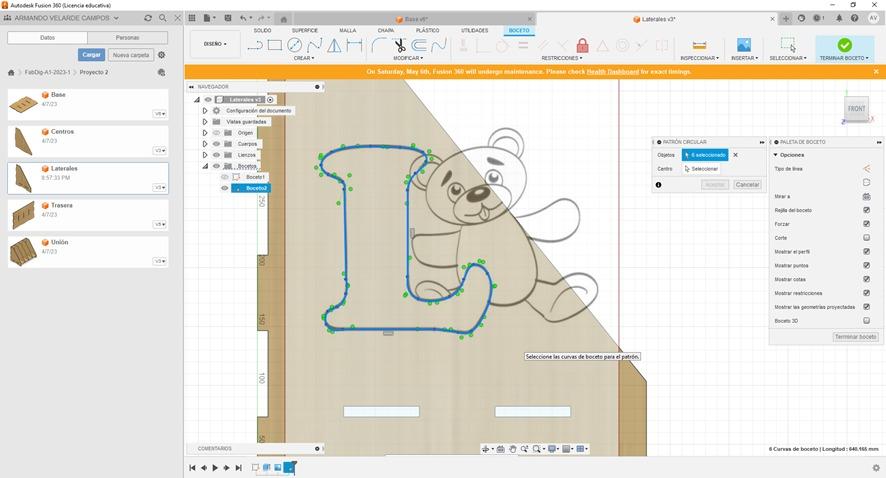Click Cancelar in Patrón Circular dialog
The width and height of the screenshot is (886, 478).
pyautogui.click(x=748, y=185)
